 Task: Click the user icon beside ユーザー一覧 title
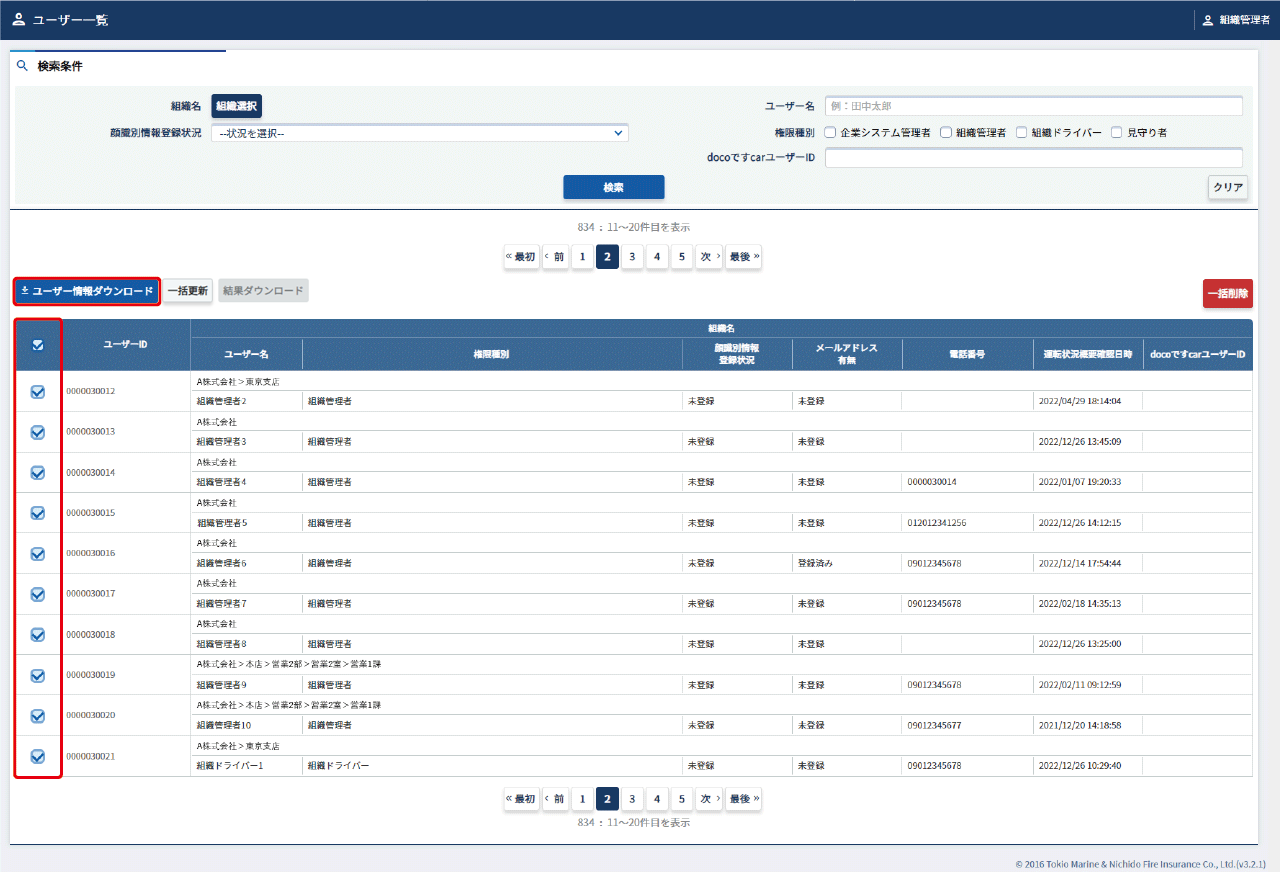[18, 20]
